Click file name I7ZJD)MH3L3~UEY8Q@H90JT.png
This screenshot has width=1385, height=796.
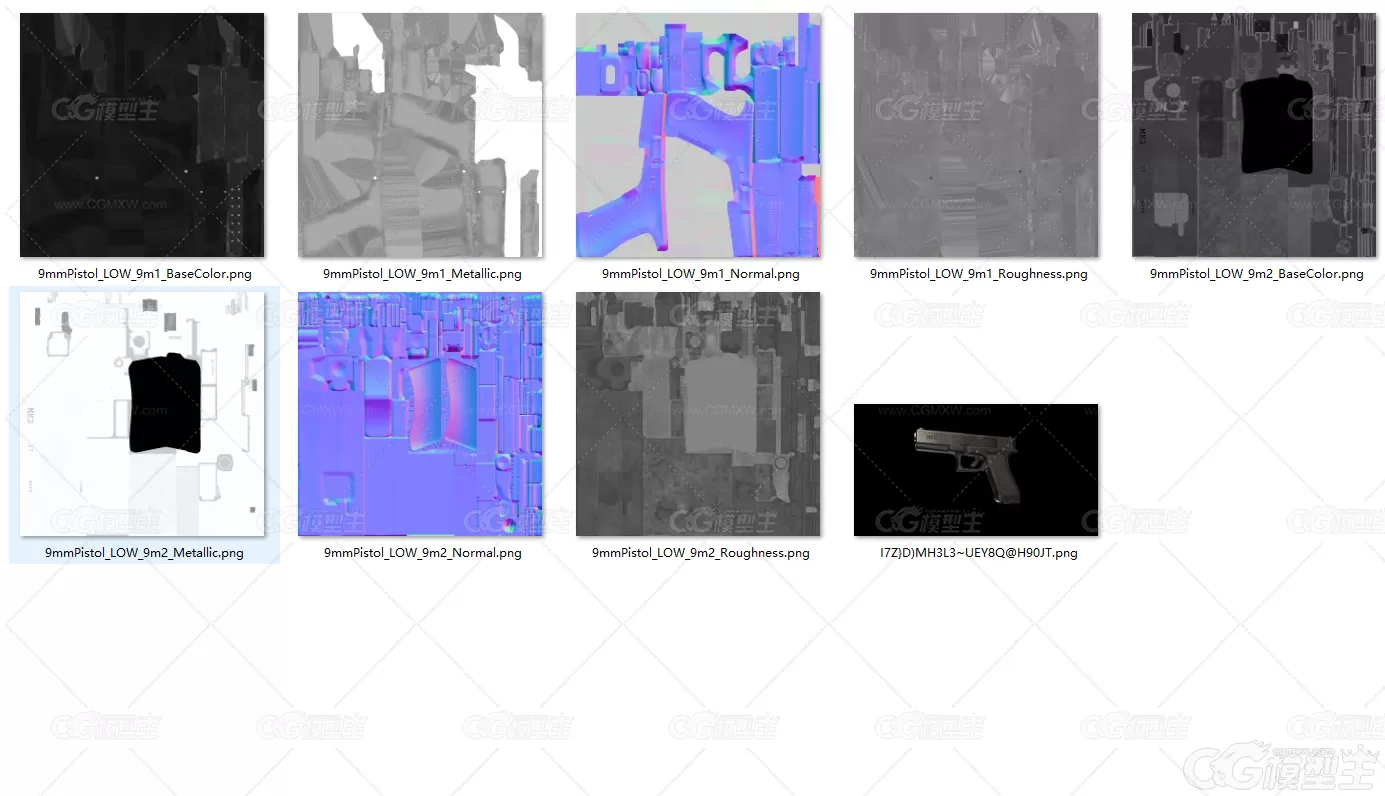978,553
